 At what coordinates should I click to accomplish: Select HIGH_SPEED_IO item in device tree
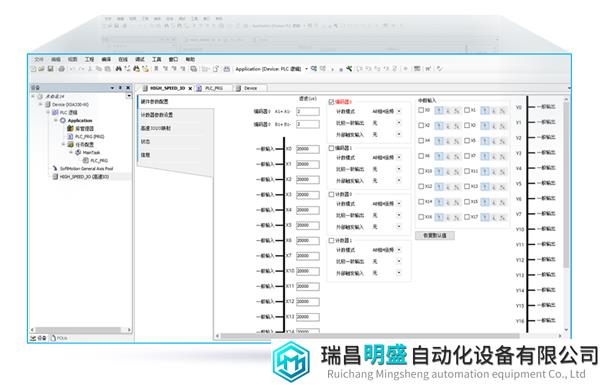coord(84,177)
